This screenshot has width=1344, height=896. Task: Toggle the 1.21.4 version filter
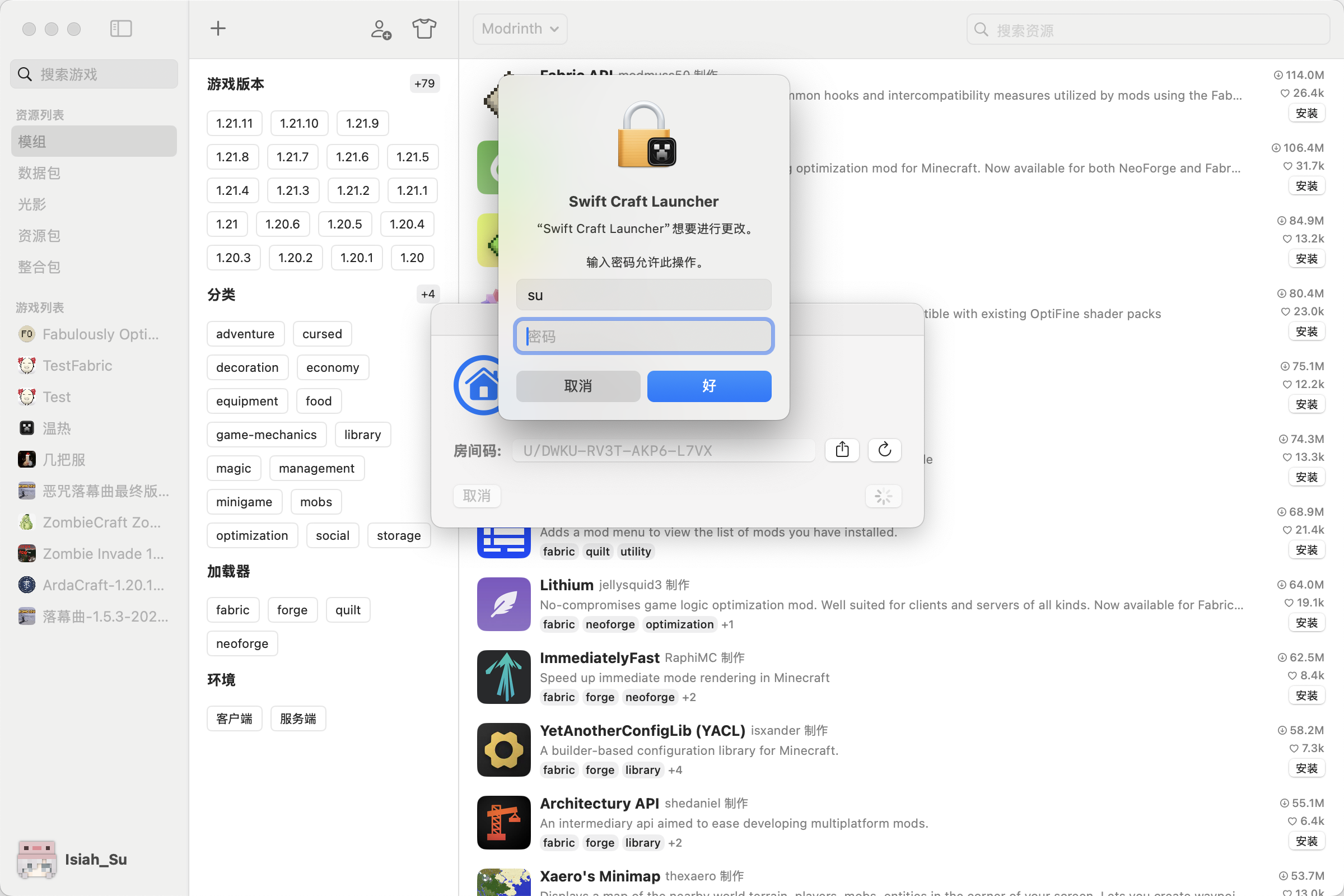click(232, 190)
